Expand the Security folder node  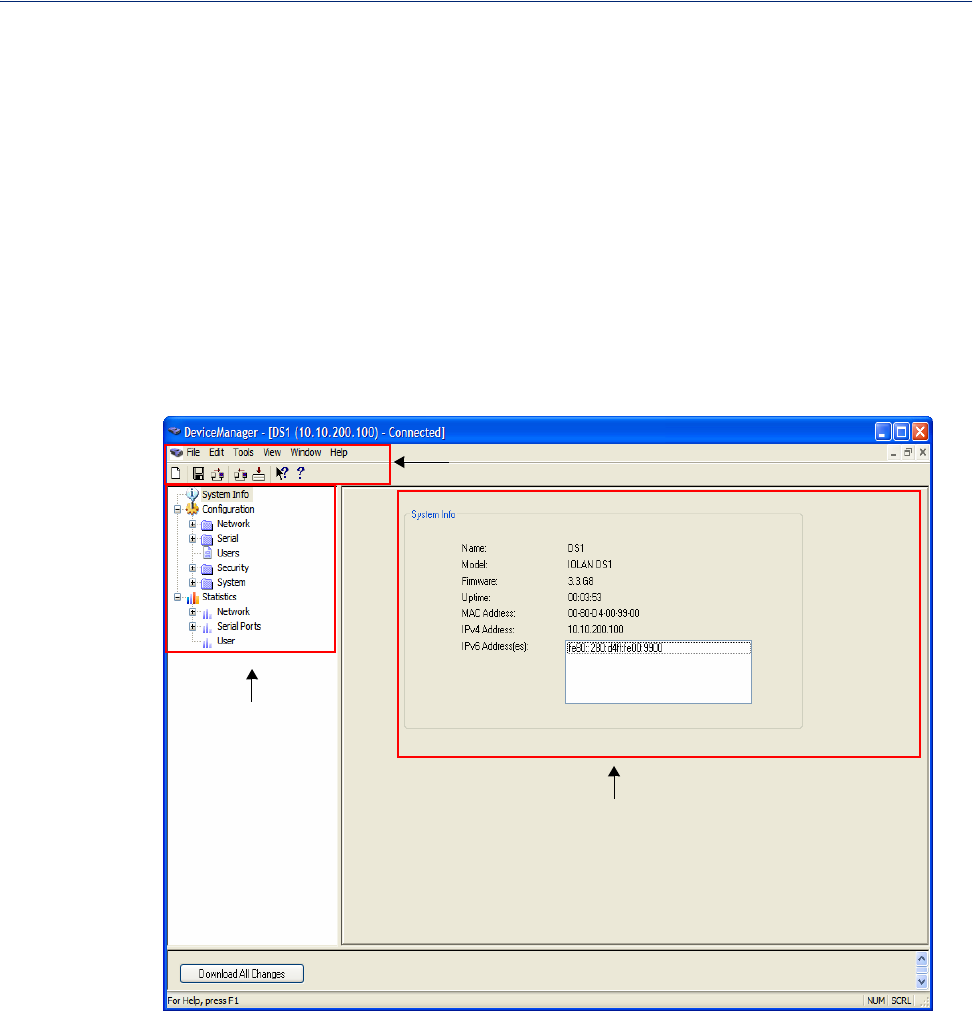click(192, 568)
